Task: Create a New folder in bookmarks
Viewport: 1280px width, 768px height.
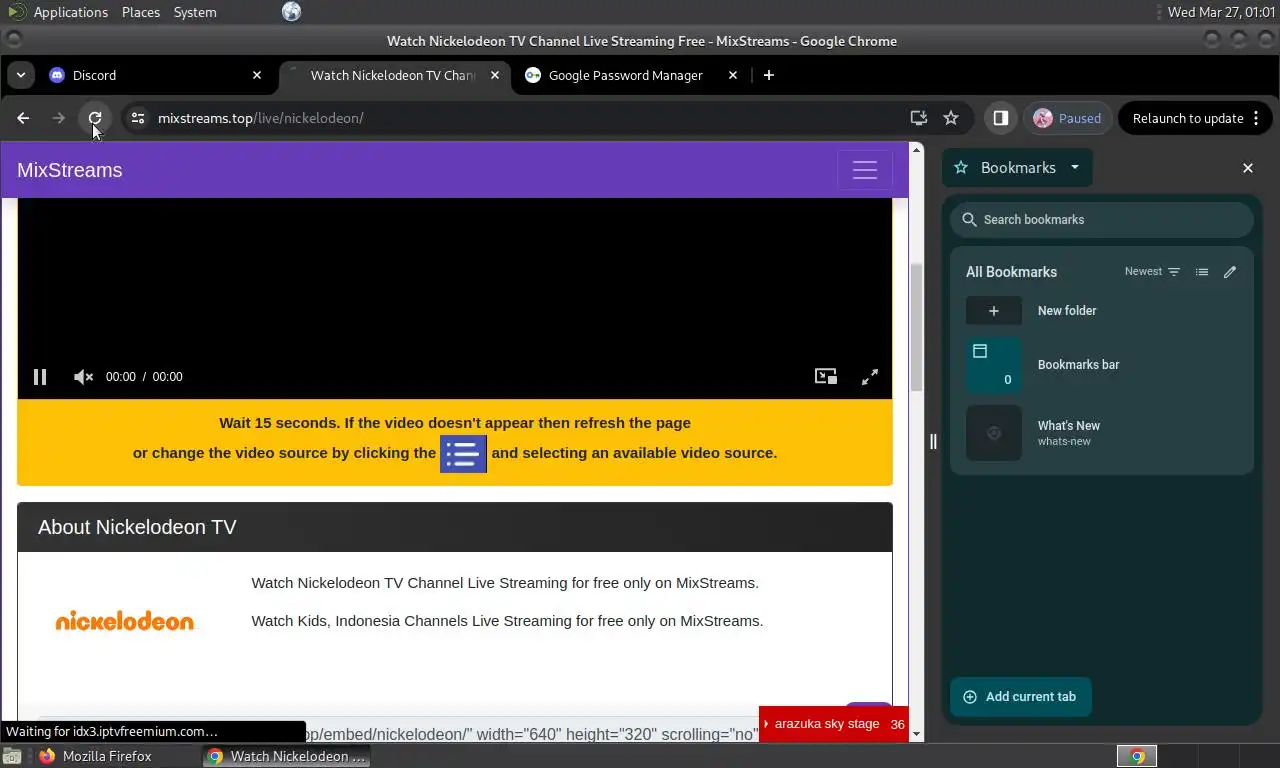Action: [1102, 311]
